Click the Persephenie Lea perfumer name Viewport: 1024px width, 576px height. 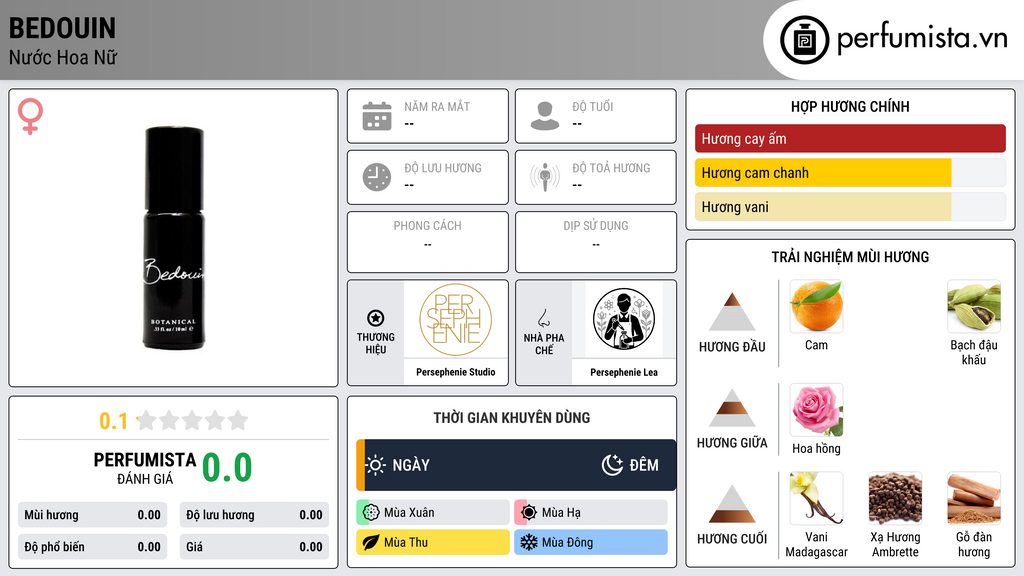624,372
